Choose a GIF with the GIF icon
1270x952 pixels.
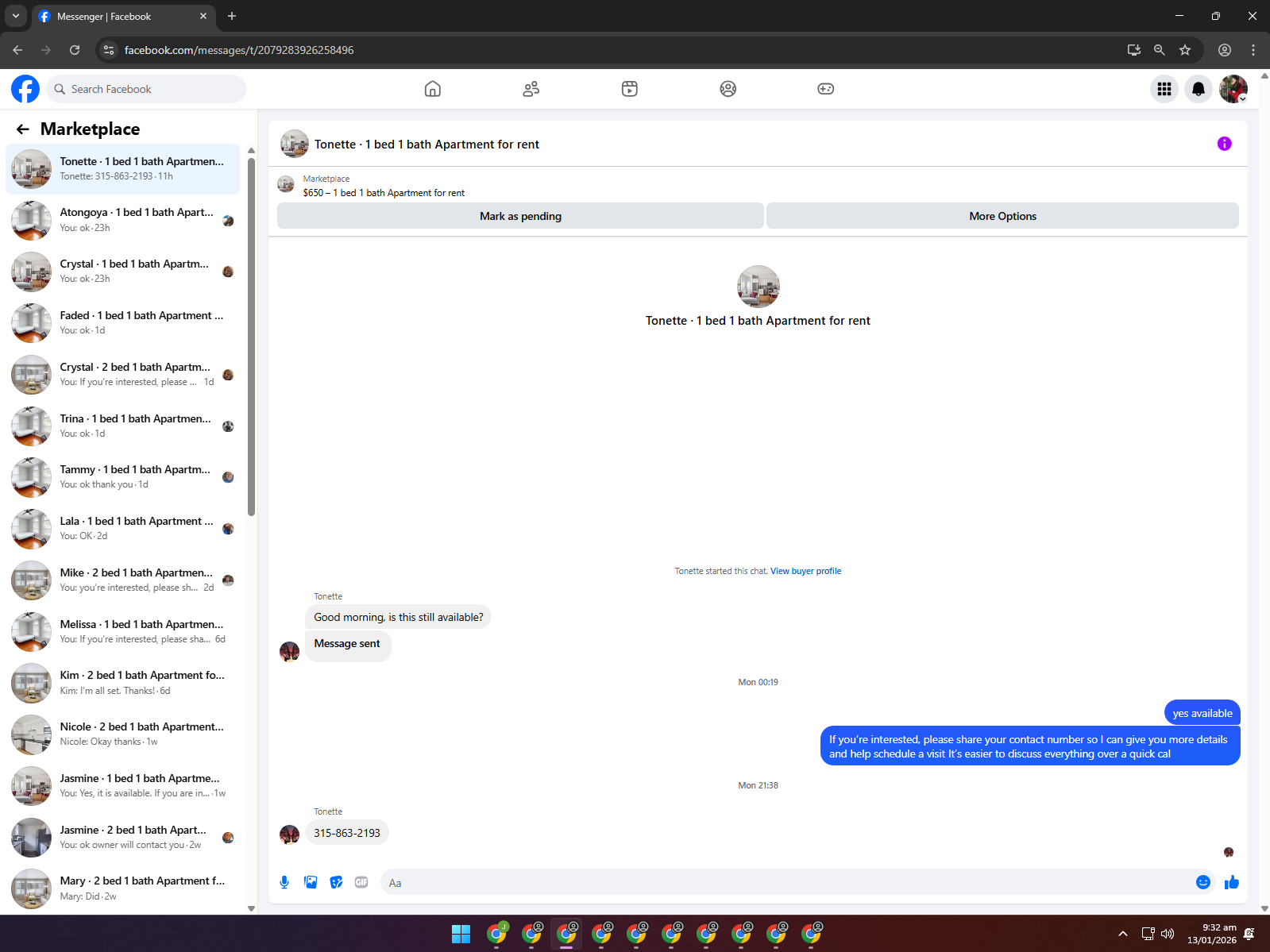361,882
